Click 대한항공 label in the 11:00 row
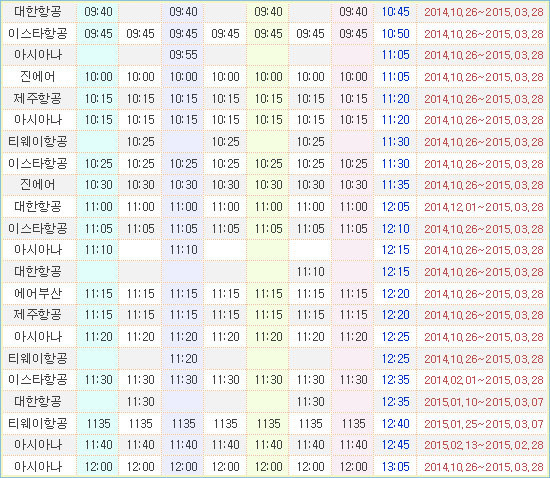Viewport: 550px width, 478px height. pos(38,207)
